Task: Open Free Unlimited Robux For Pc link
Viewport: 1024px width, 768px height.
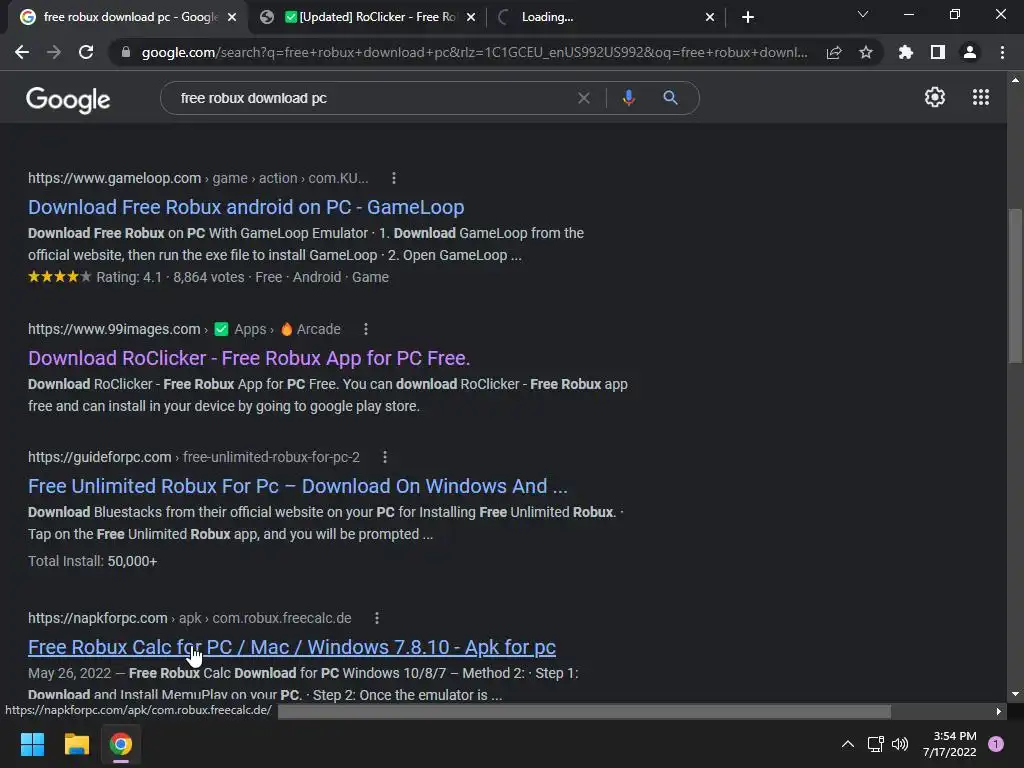Action: pos(298,486)
